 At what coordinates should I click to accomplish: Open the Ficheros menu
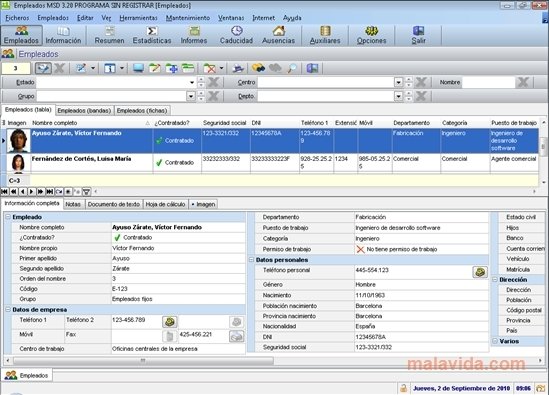pyautogui.click(x=17, y=18)
